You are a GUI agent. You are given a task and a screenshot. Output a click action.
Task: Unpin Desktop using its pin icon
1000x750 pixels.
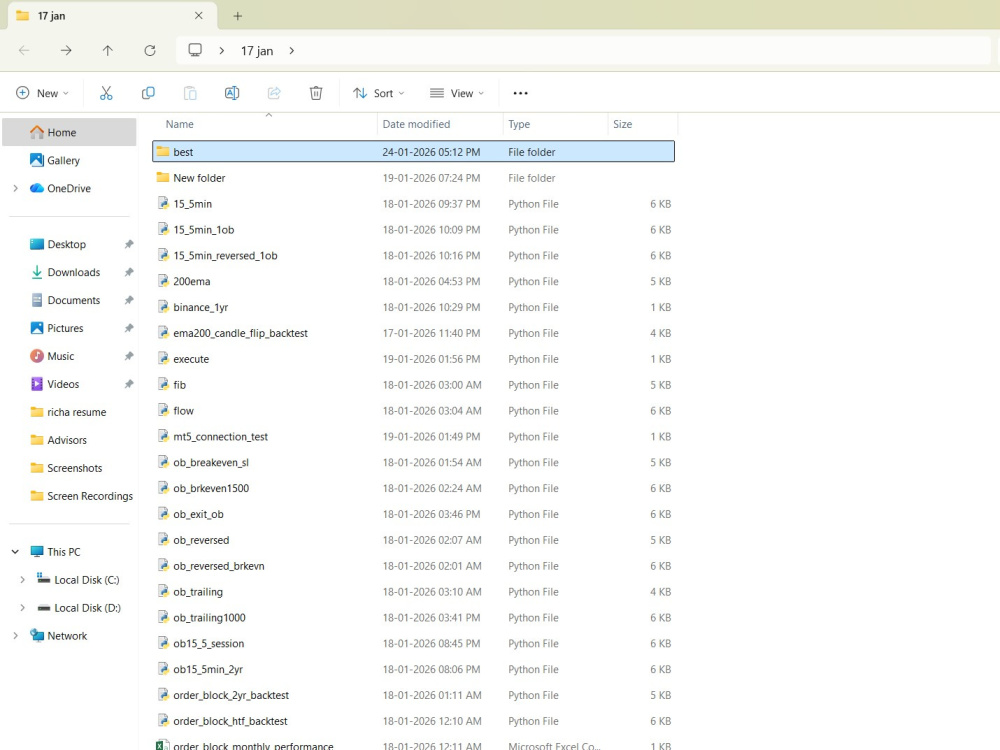[129, 244]
